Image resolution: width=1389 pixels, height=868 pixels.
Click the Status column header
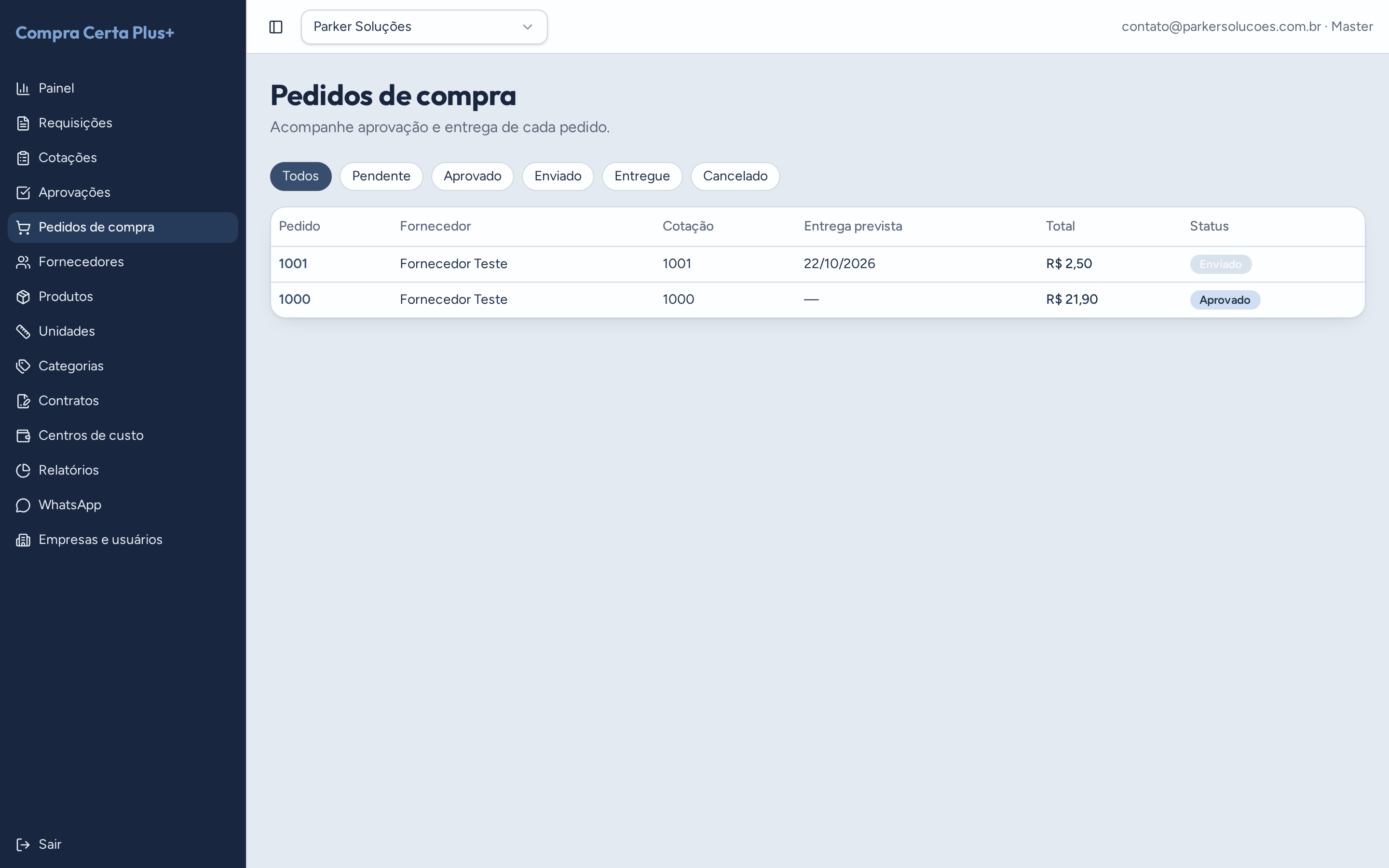point(1209,226)
